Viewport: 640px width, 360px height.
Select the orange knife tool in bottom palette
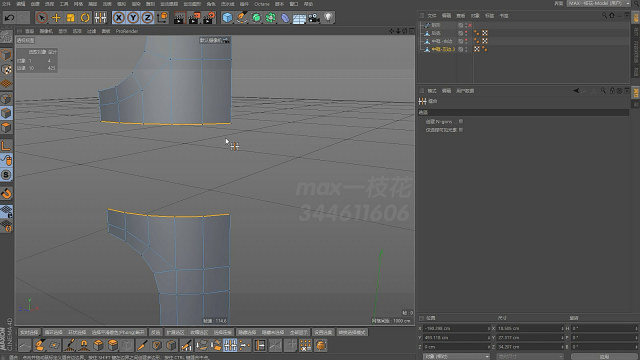(142, 345)
